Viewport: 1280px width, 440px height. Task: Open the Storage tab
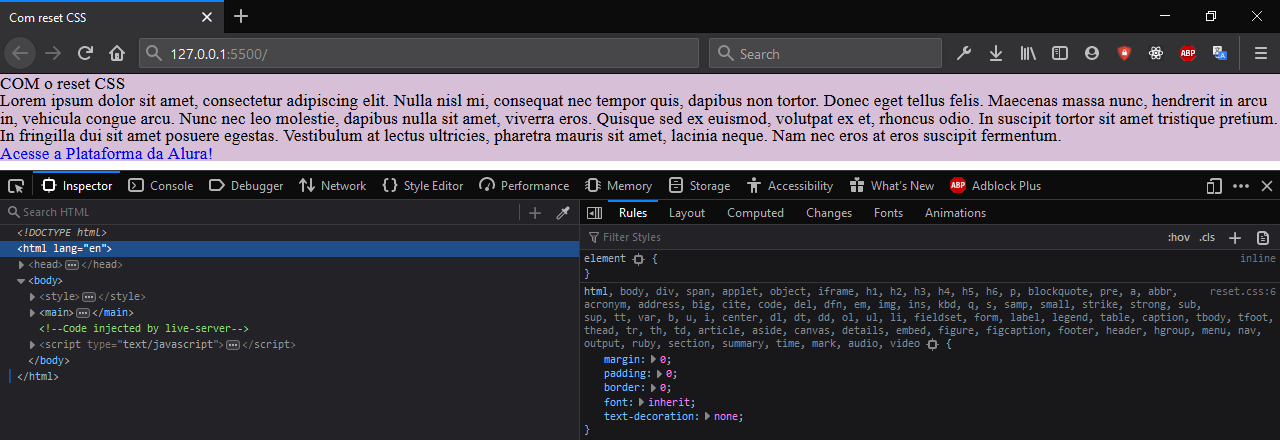(x=700, y=186)
